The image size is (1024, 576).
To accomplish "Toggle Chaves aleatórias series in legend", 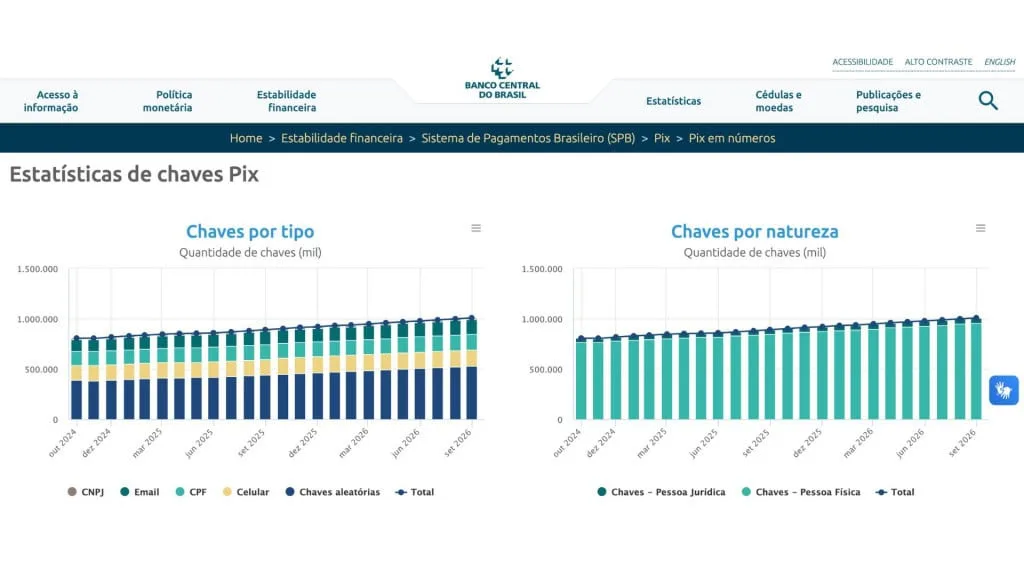I will tap(332, 492).
